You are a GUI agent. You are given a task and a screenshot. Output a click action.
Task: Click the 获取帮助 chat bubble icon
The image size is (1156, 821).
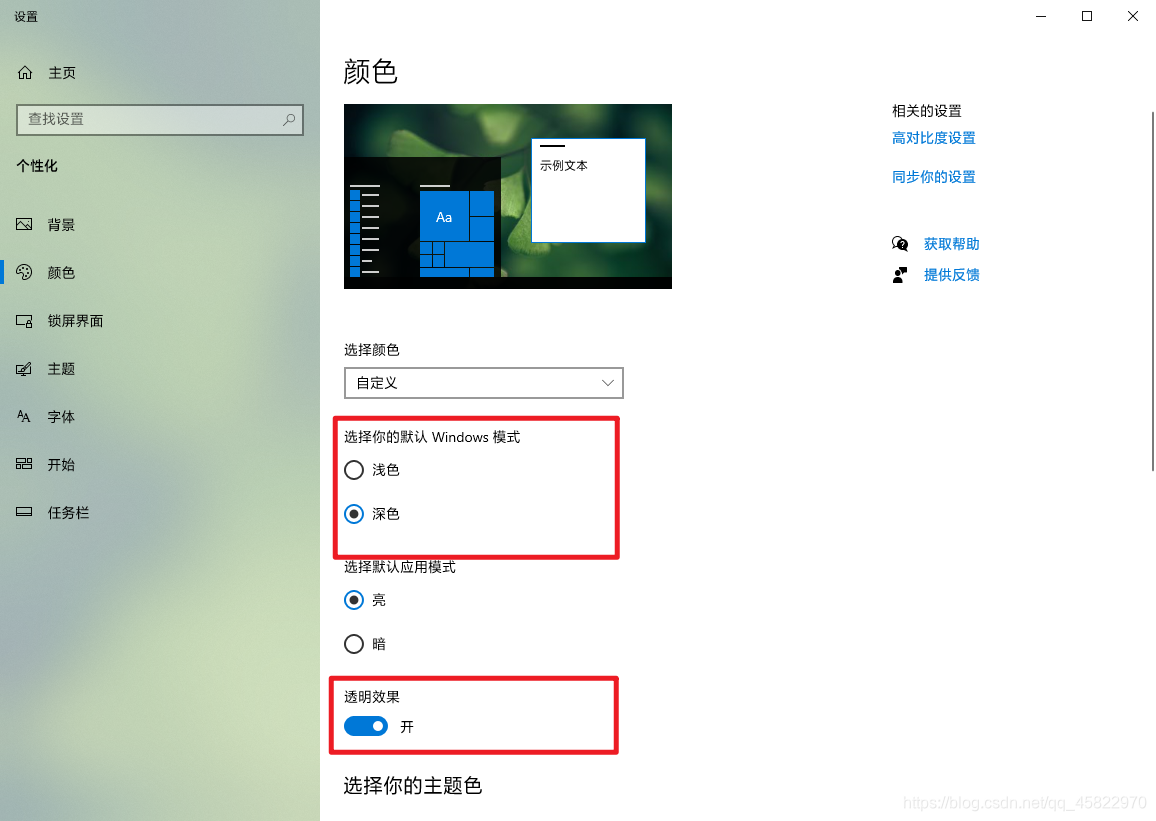pyautogui.click(x=900, y=243)
